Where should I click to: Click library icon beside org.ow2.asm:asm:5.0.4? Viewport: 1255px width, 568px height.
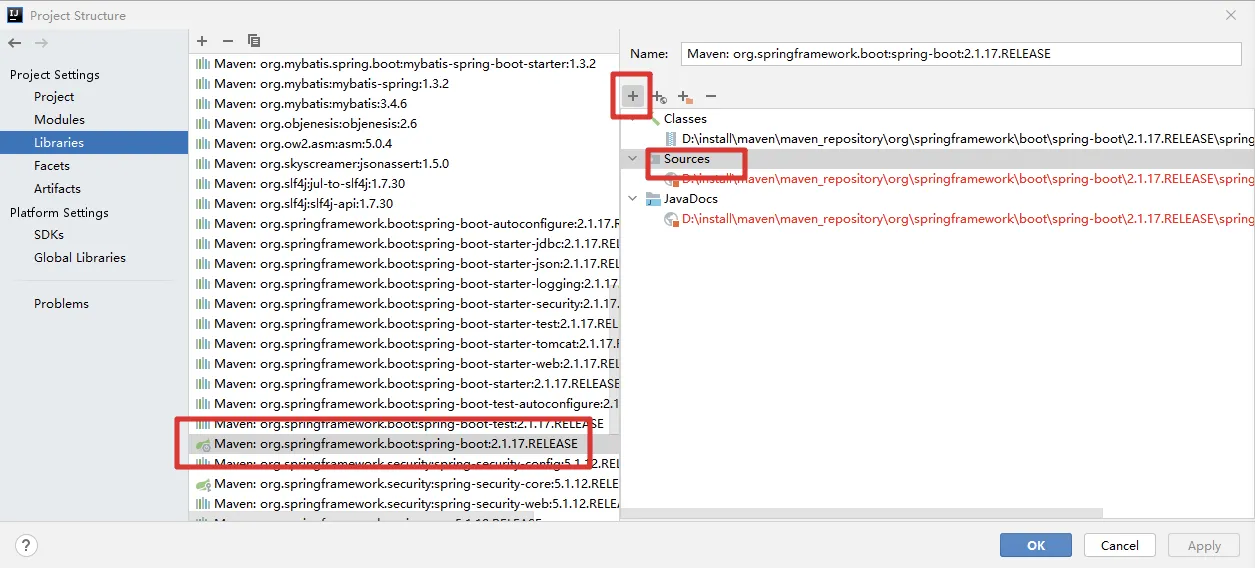203,144
